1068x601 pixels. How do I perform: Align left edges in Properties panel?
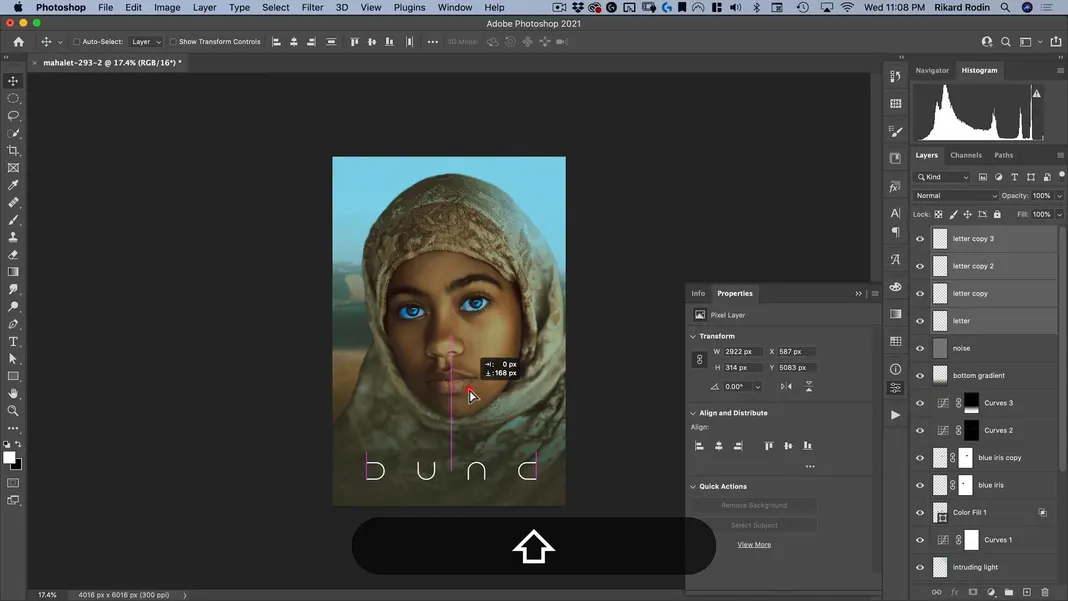pos(699,446)
